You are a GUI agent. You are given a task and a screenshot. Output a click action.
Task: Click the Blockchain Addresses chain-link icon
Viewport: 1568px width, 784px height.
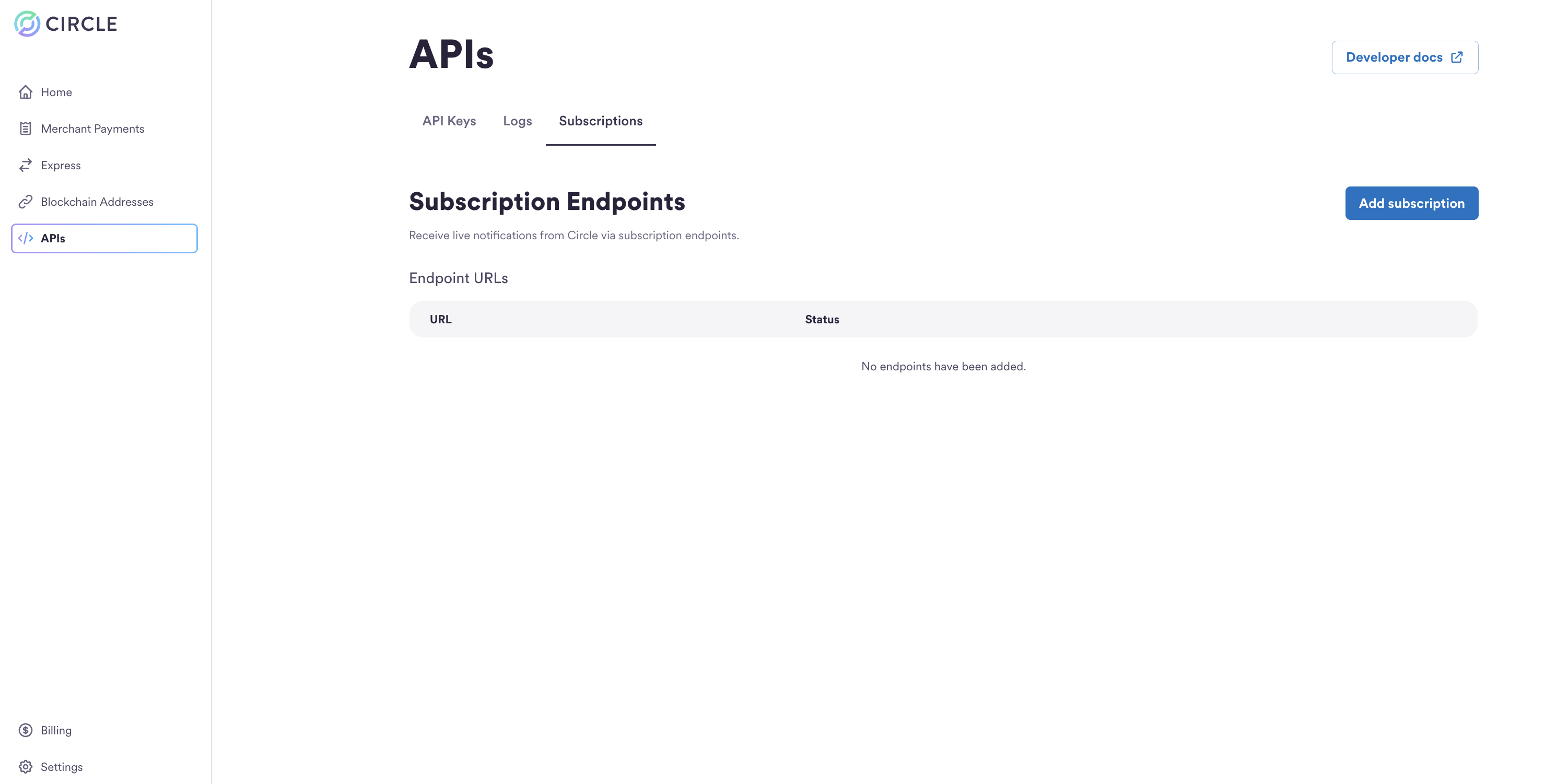pyautogui.click(x=26, y=202)
